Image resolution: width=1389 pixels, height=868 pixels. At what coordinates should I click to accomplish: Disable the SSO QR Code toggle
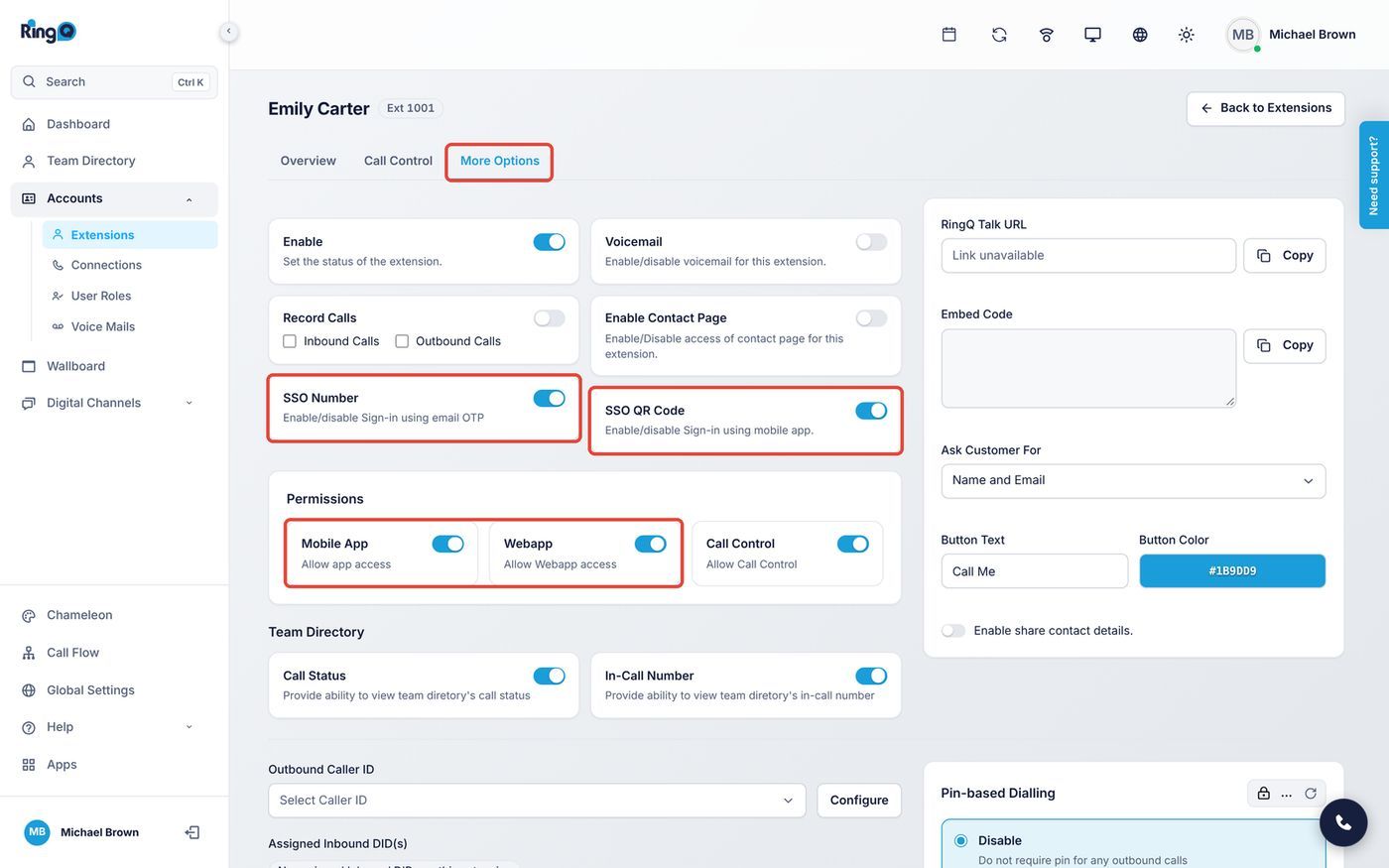click(871, 411)
